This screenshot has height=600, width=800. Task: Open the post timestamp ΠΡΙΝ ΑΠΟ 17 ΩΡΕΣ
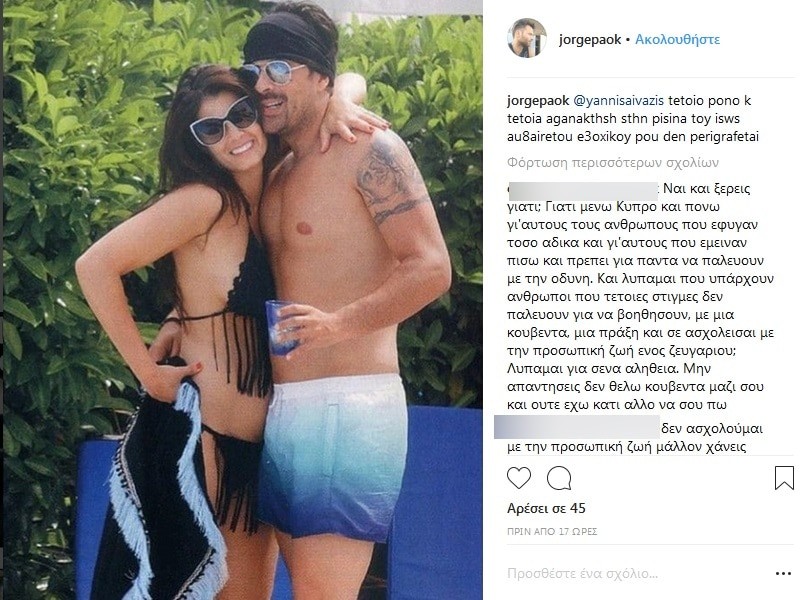click(552, 531)
